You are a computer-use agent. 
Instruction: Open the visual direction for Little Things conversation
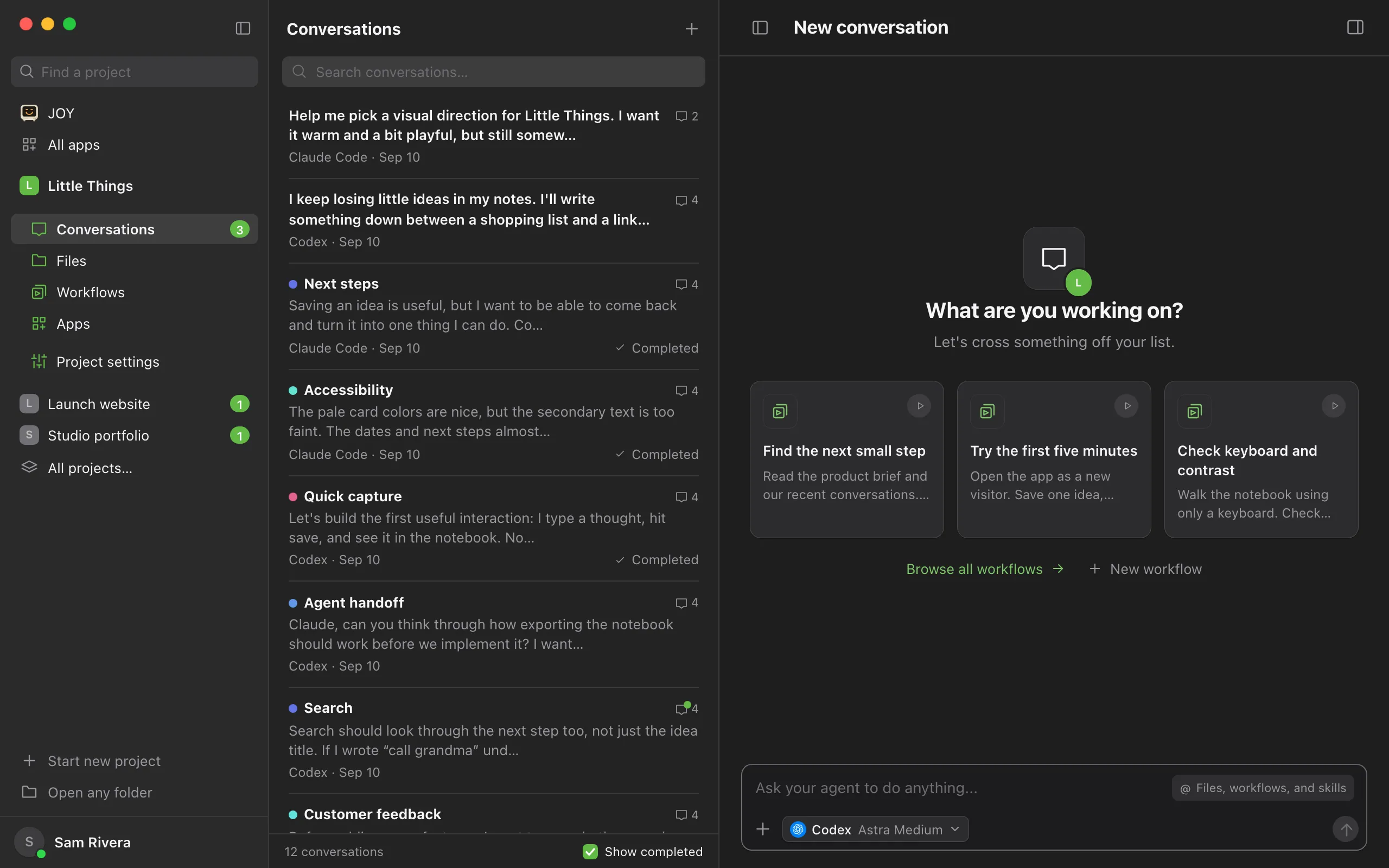point(494,136)
